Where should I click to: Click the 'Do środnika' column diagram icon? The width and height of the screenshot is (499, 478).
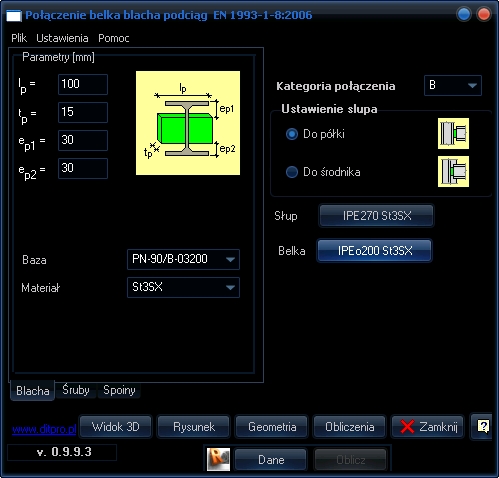[453, 171]
